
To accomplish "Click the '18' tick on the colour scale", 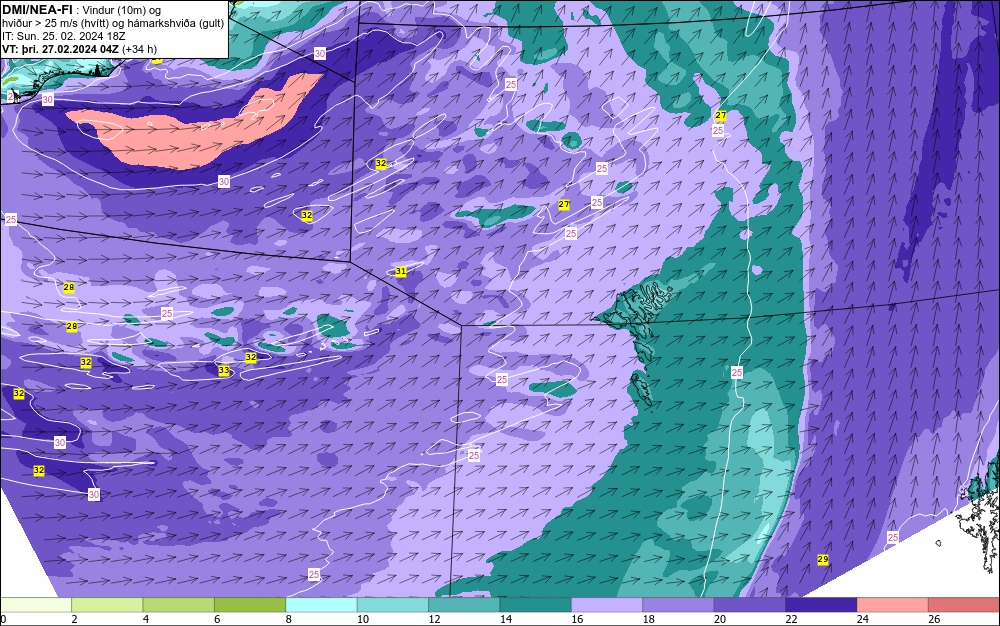I will (649, 619).
